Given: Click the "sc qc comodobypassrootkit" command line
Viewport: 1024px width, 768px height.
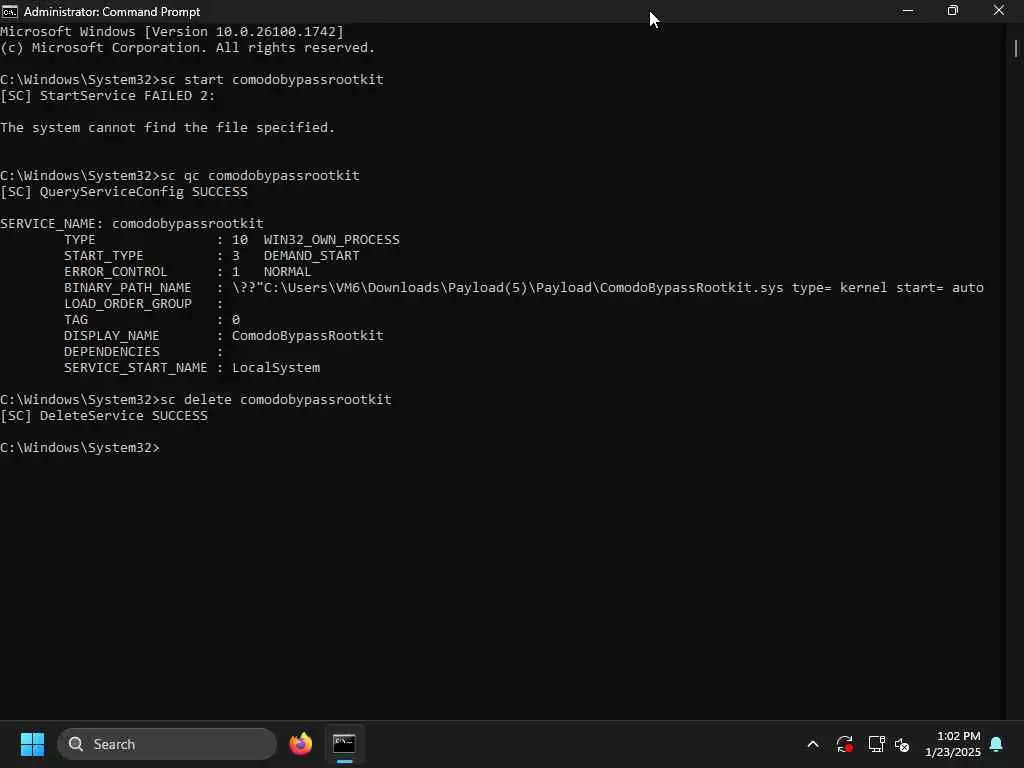Looking at the screenshot, I should pyautogui.click(x=180, y=176).
